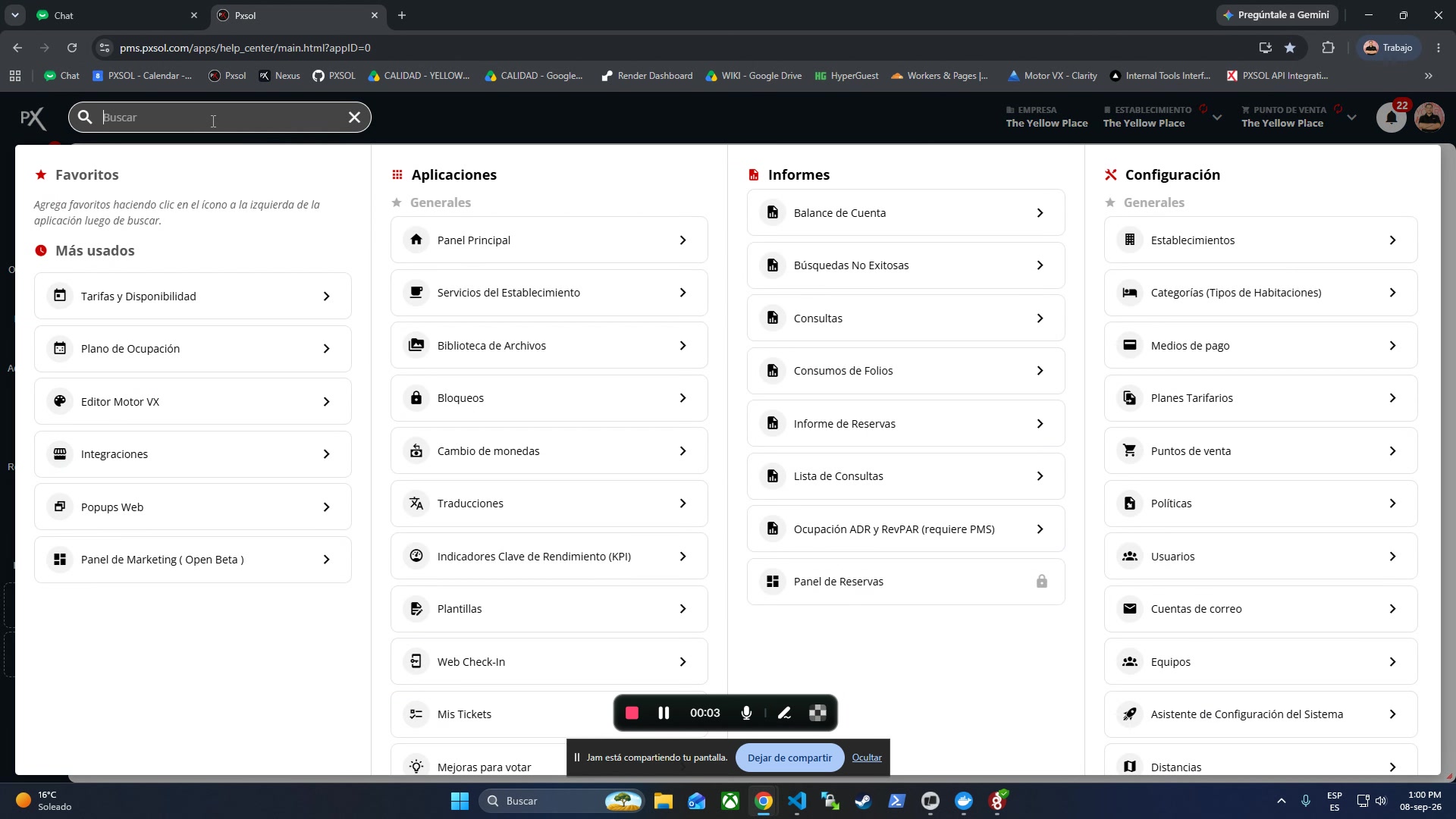This screenshot has height=819, width=1456.
Task: Open the Render Dashboard bookmark
Action: pyautogui.click(x=646, y=76)
